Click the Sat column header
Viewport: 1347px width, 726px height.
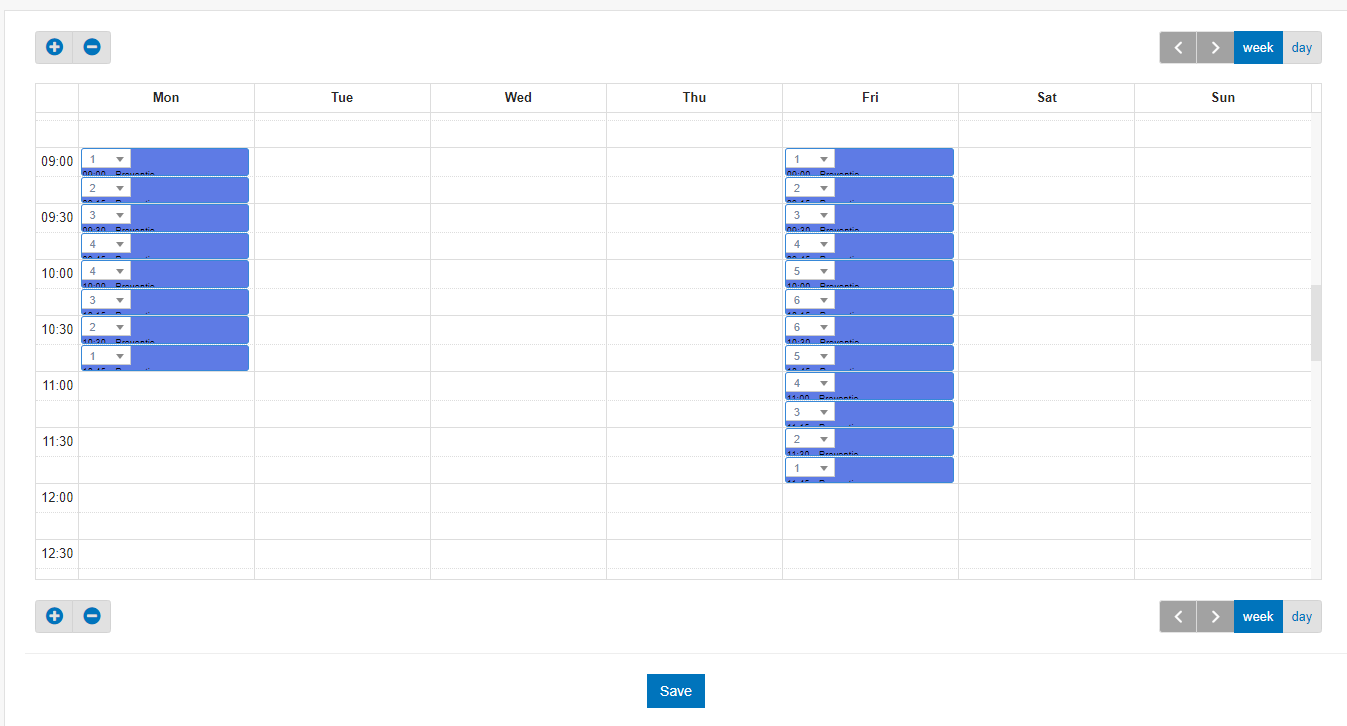coord(1046,98)
